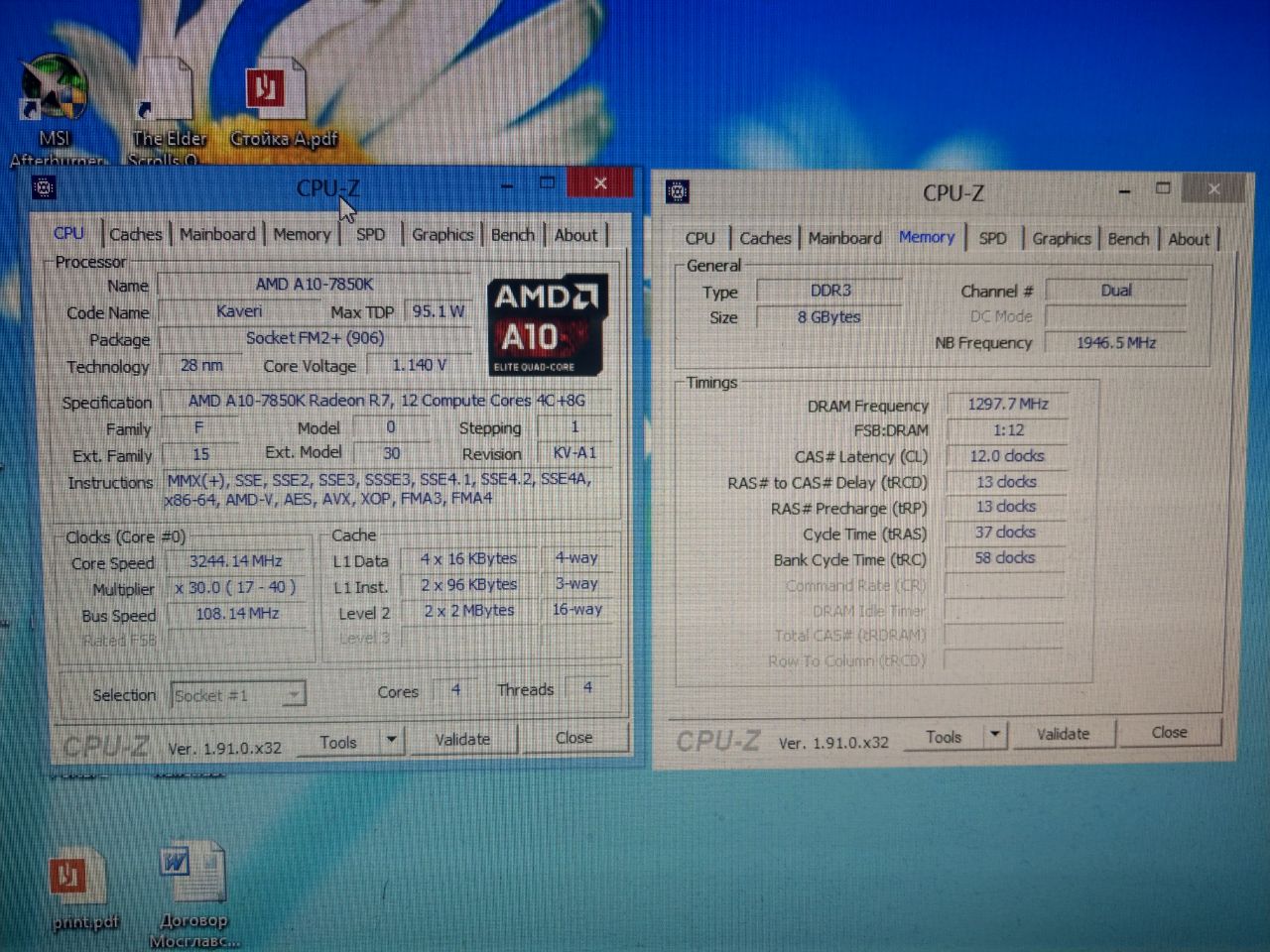Switch to Memory tab in left CPU-Z window

(302, 234)
